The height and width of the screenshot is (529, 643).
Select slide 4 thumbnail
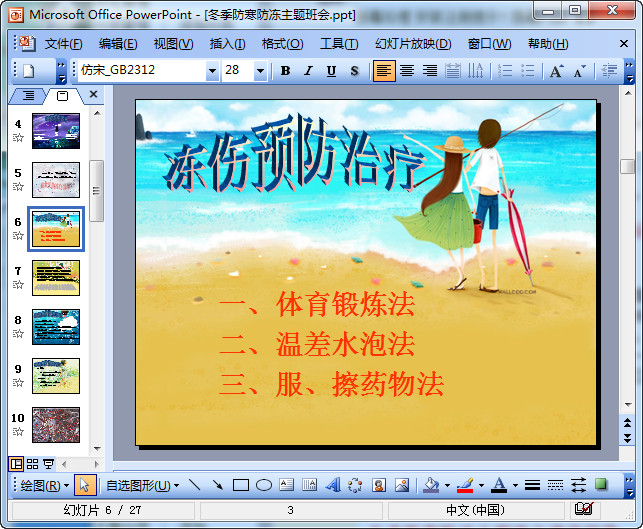56,131
